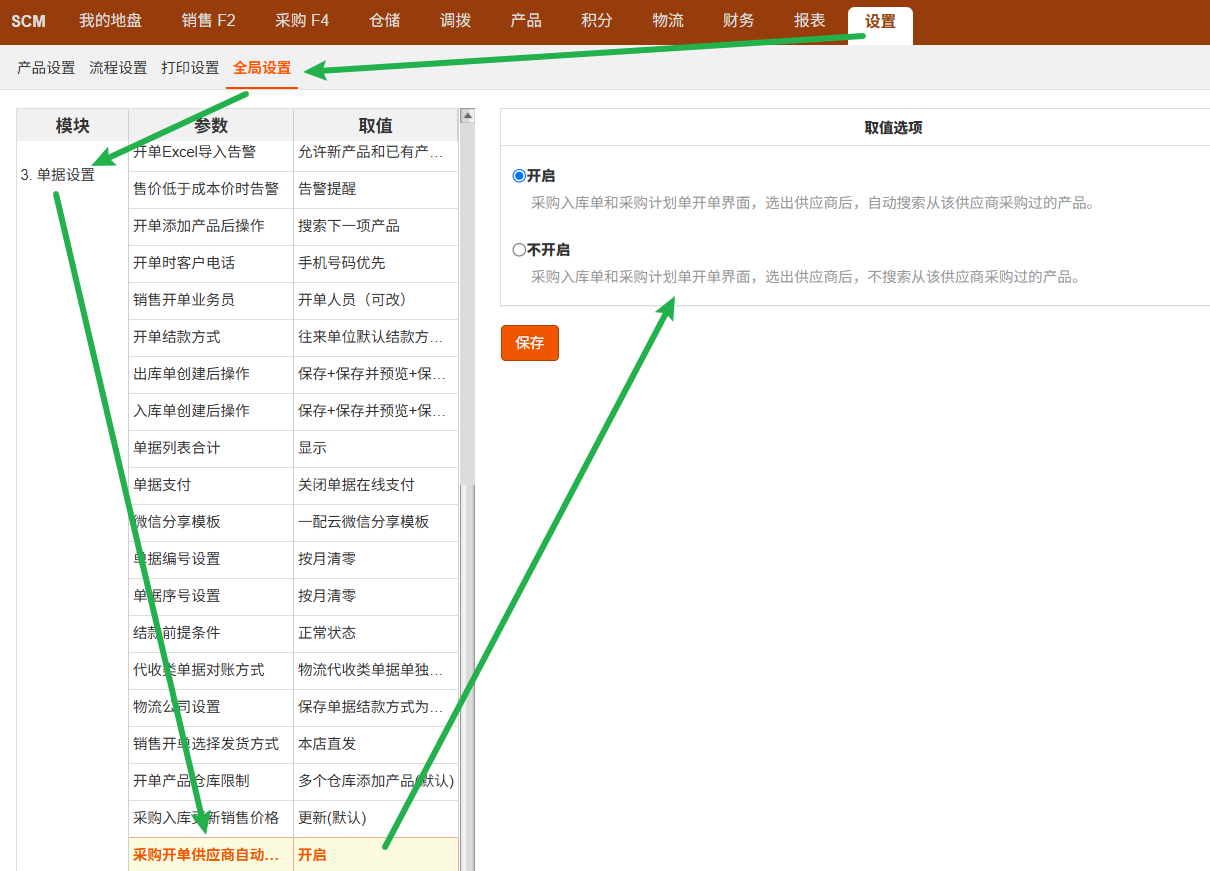
Task: Open the 报表 menu item
Action: pyautogui.click(x=810, y=21)
